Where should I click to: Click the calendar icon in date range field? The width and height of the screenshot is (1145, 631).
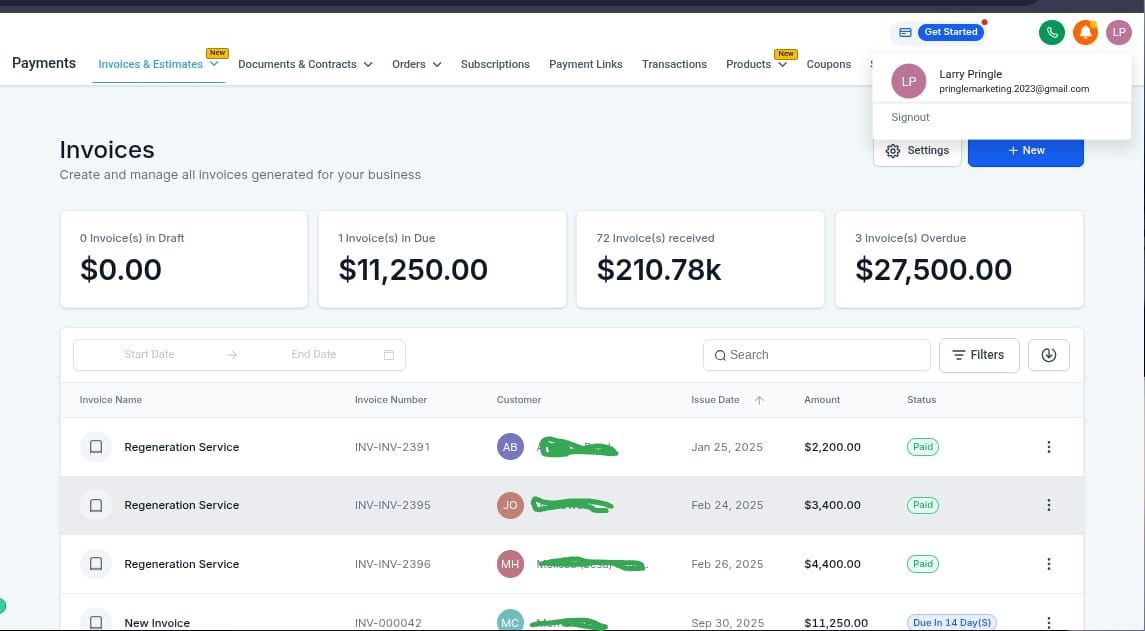click(x=388, y=355)
